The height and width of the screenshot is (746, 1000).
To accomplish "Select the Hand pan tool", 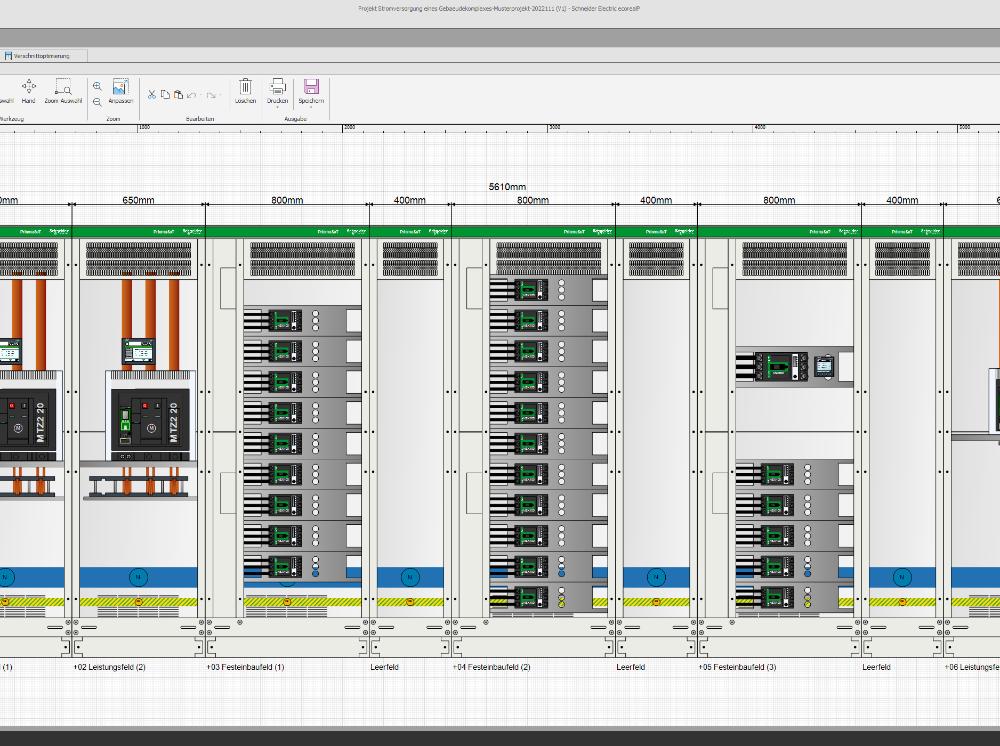I will [x=29, y=91].
